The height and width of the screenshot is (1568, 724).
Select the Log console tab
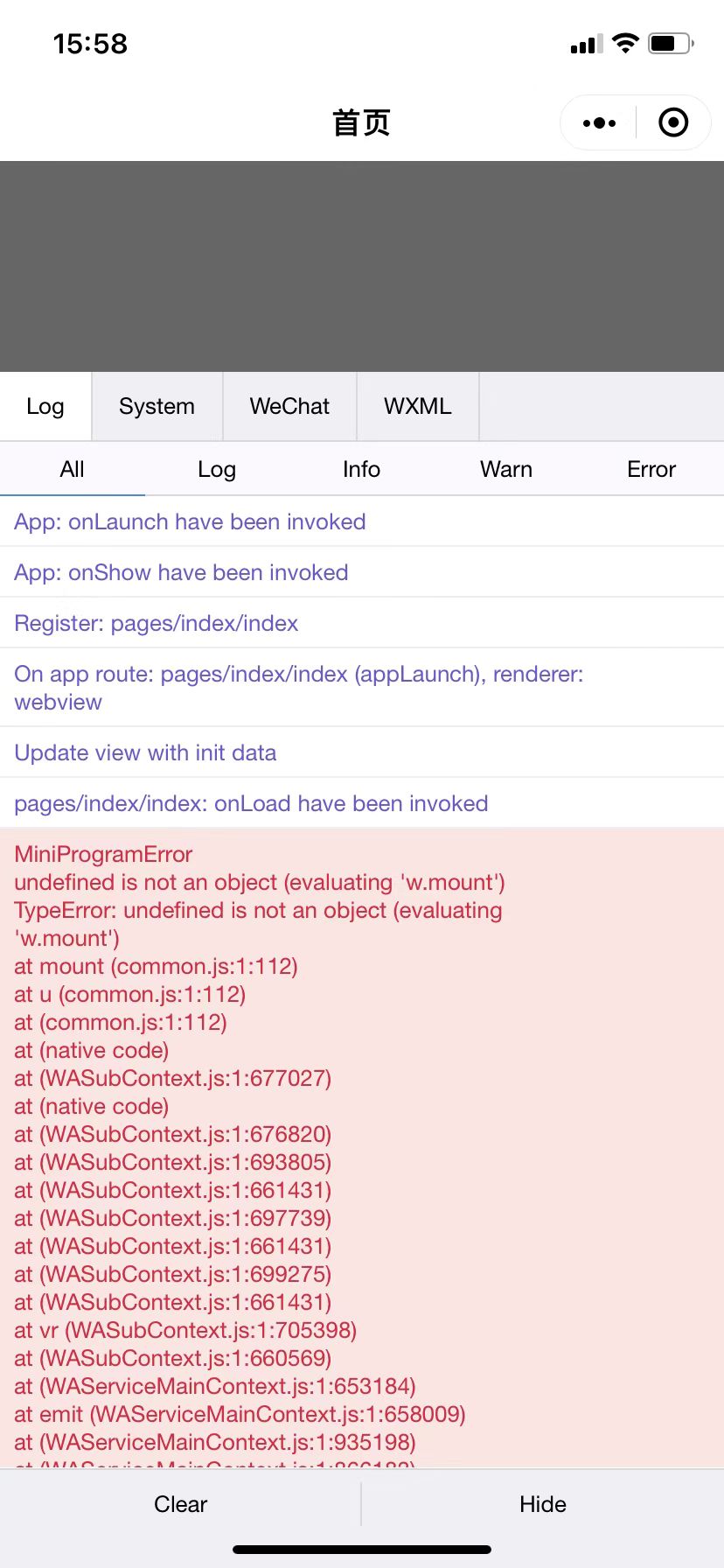(x=45, y=406)
